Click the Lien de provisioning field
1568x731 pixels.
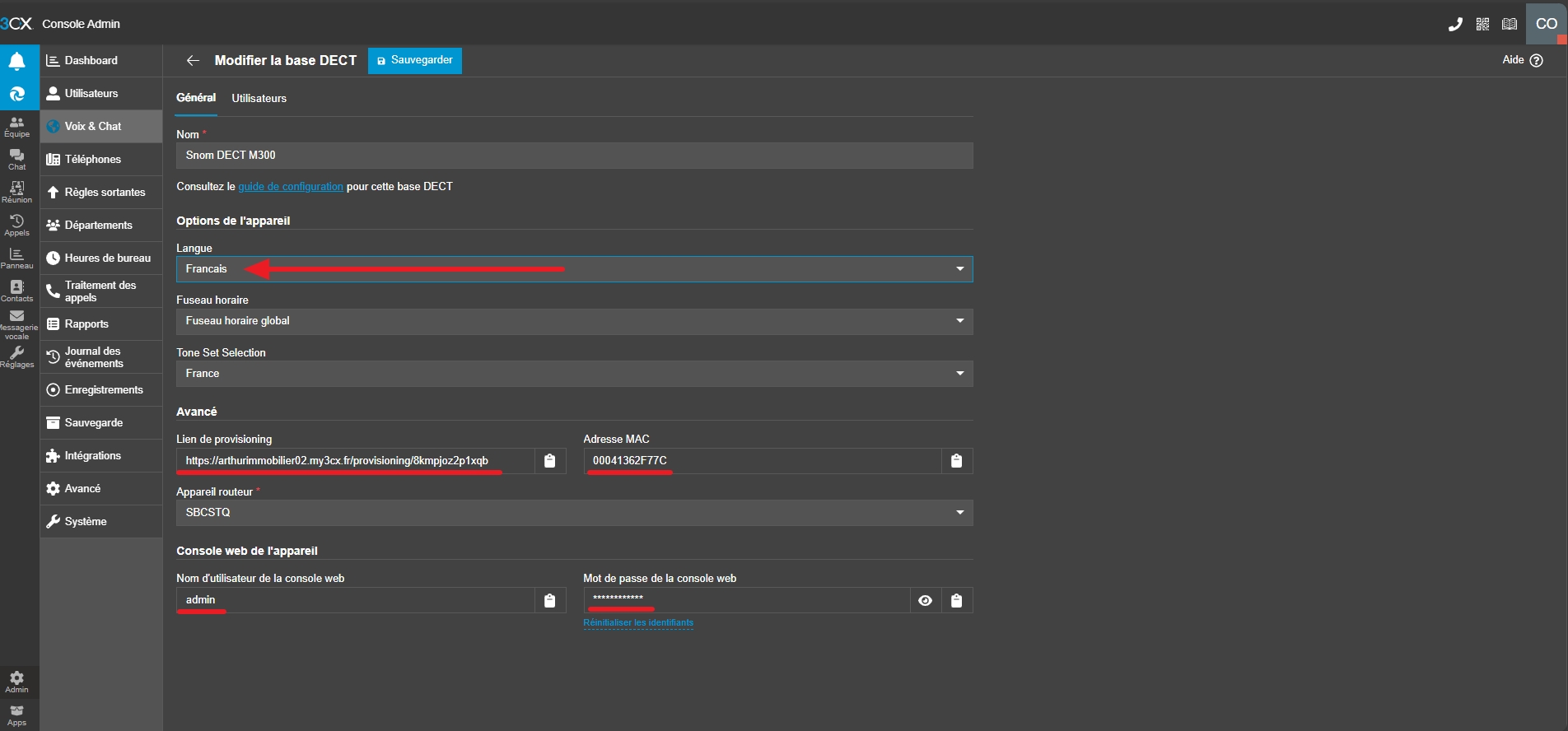pyautogui.click(x=356, y=461)
